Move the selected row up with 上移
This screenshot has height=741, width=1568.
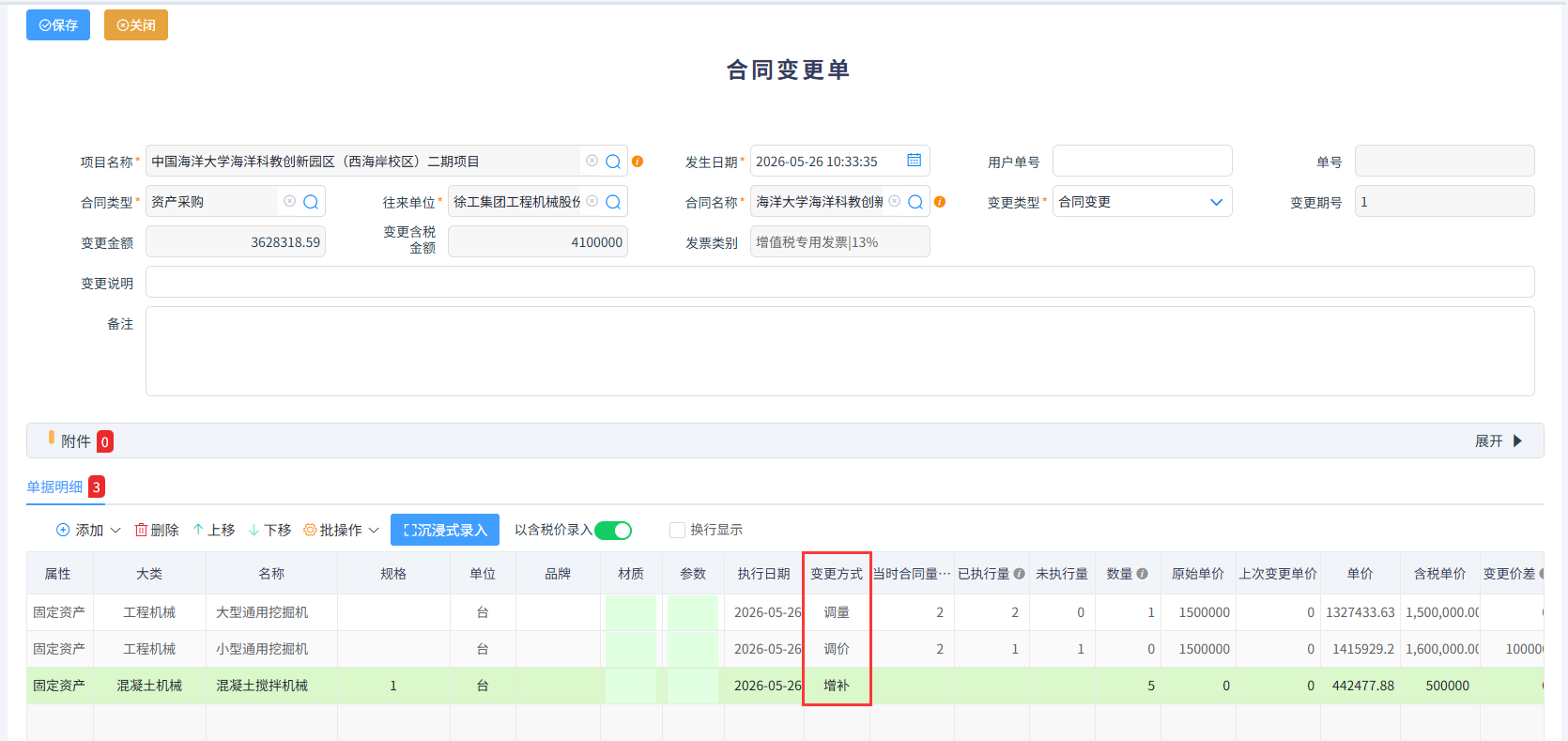point(213,531)
